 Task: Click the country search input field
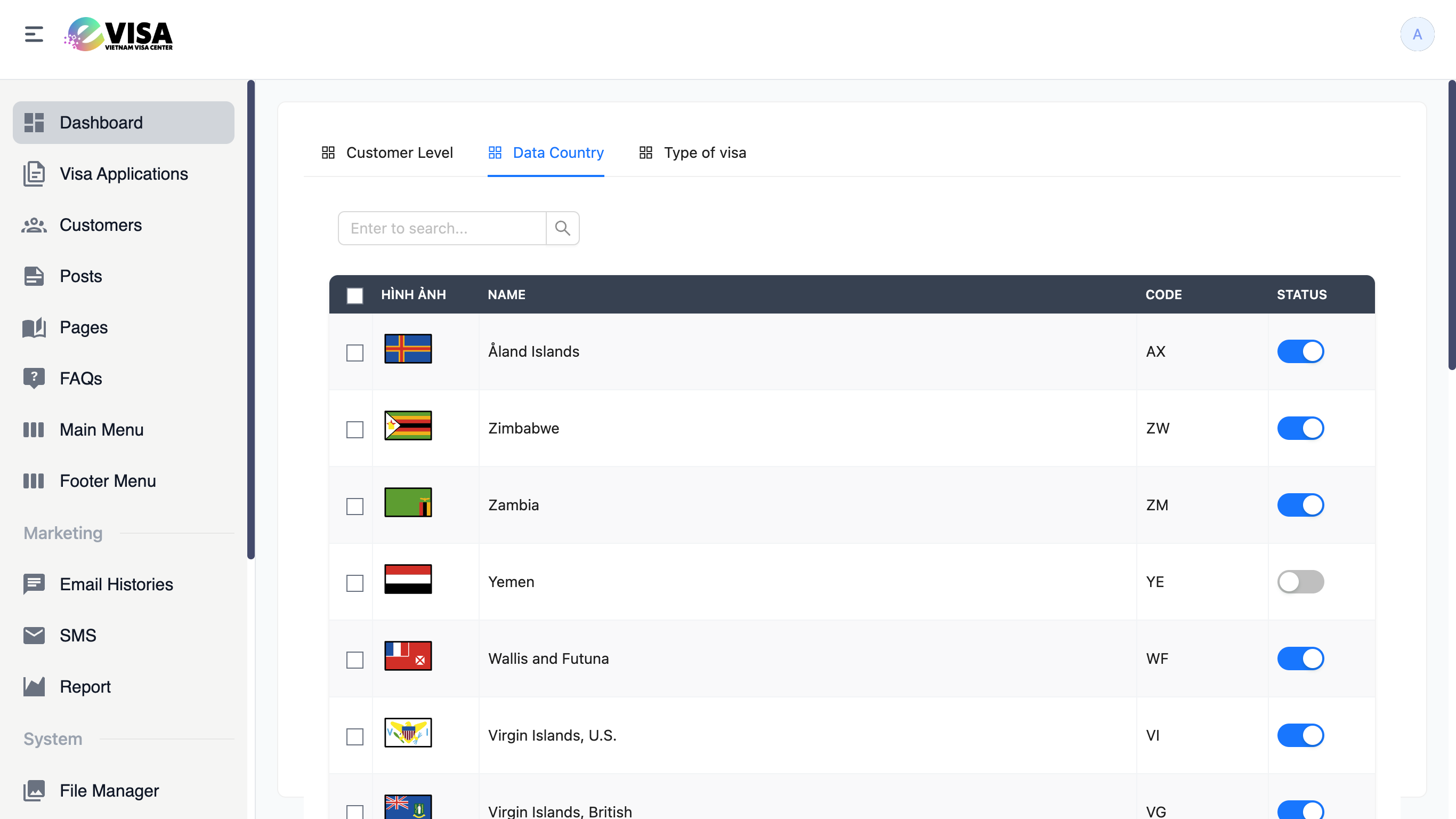(x=442, y=228)
